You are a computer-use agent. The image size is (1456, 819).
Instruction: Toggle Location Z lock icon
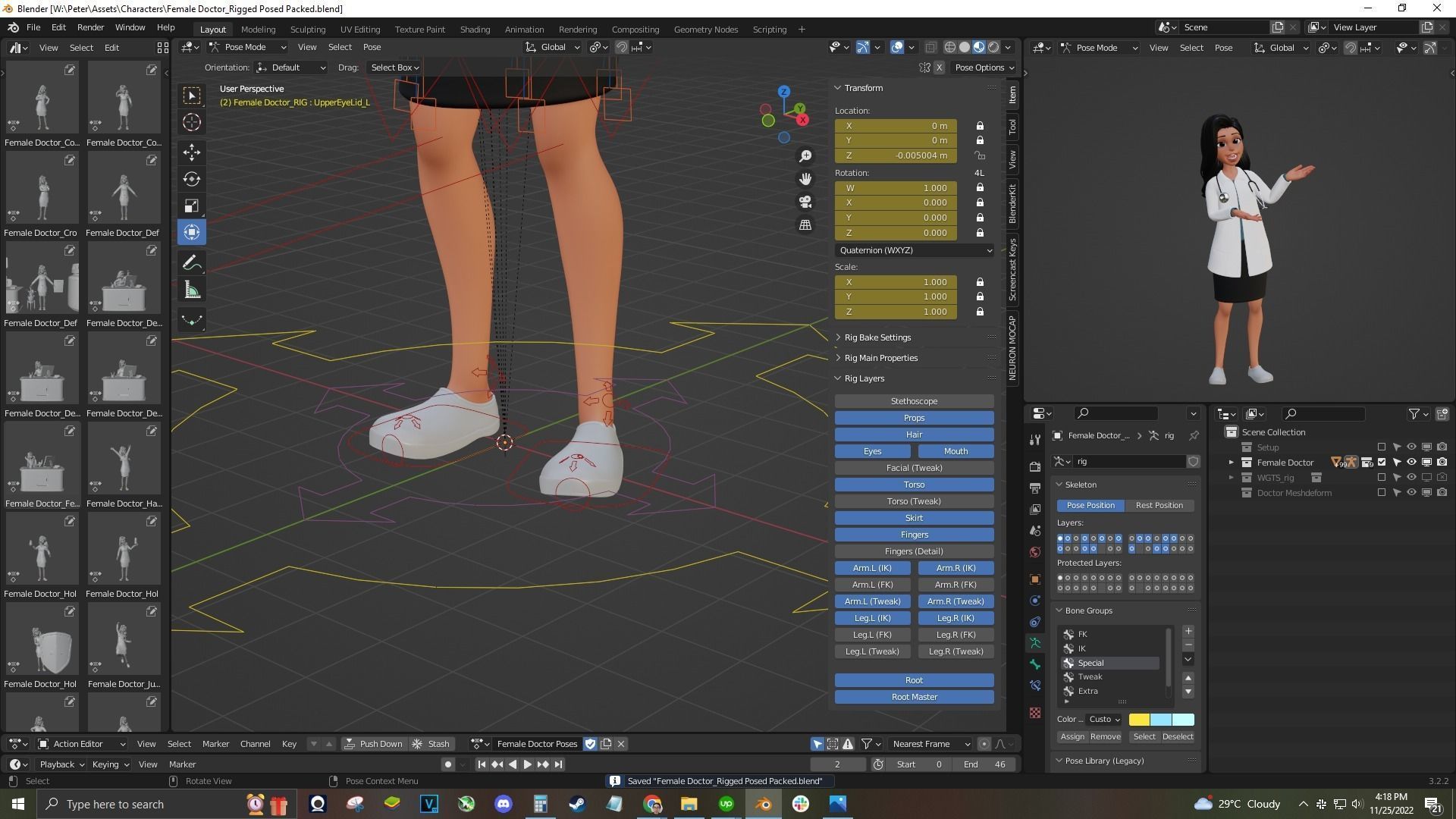click(x=980, y=155)
